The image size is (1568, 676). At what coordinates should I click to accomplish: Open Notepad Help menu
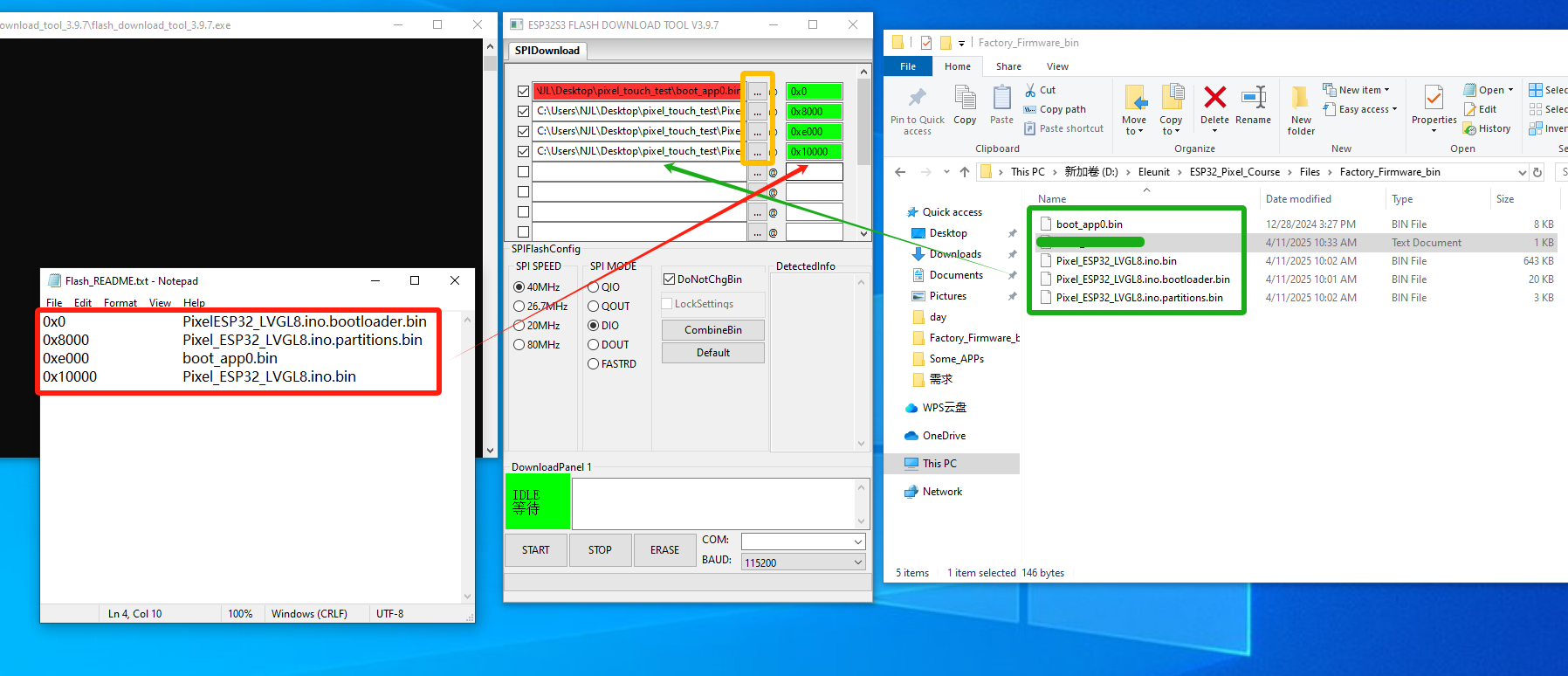[194, 303]
